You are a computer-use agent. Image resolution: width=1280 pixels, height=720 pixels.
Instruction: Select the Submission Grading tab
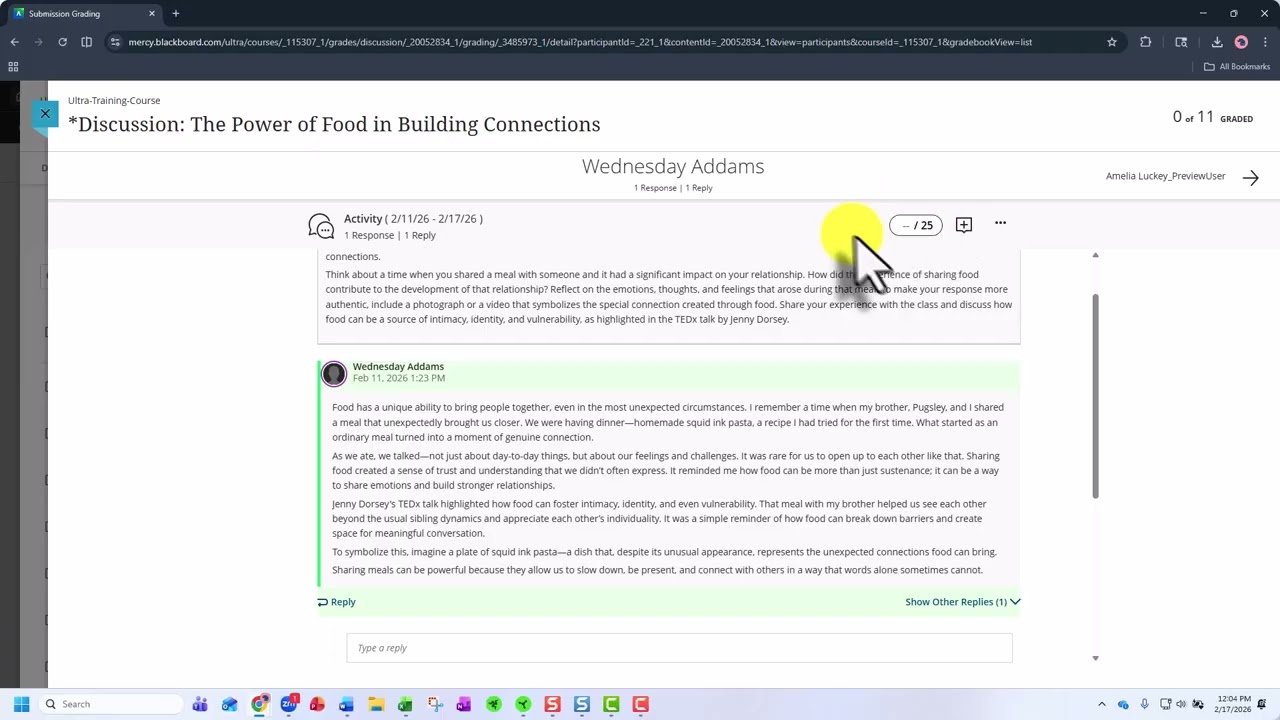[85, 13]
